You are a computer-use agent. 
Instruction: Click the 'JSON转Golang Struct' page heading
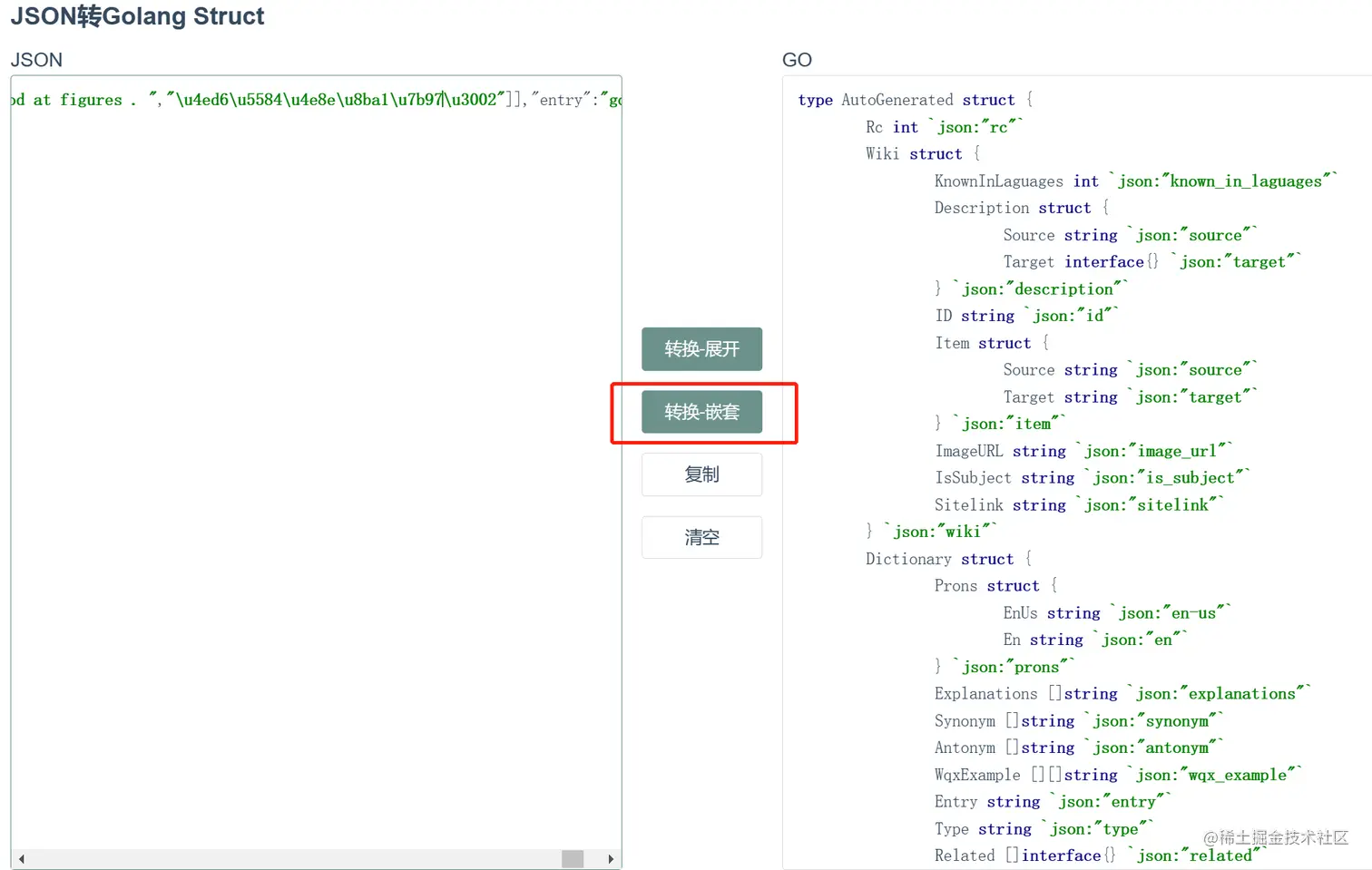pyautogui.click(x=137, y=16)
